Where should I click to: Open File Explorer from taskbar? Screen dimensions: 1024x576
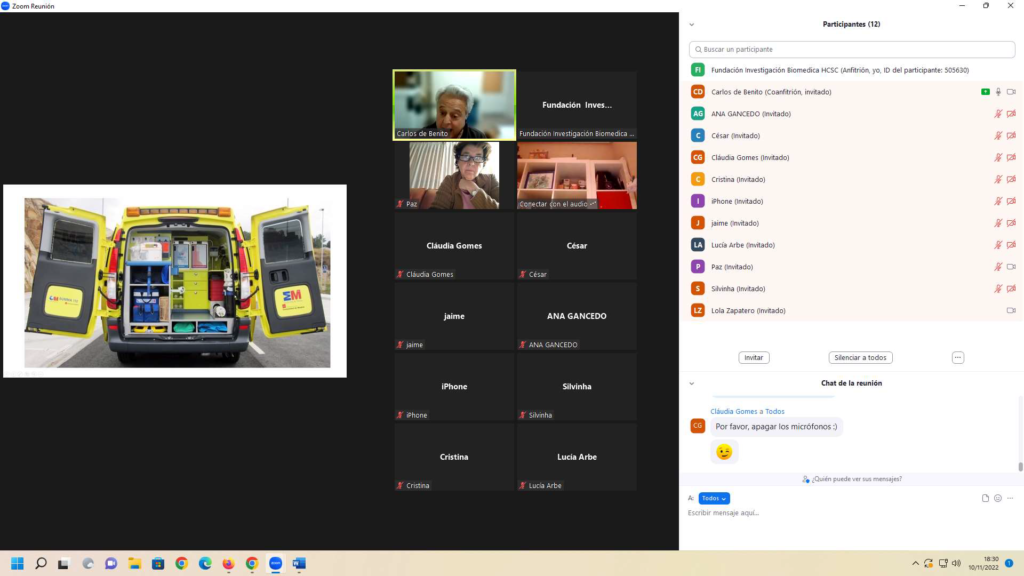coord(135,563)
